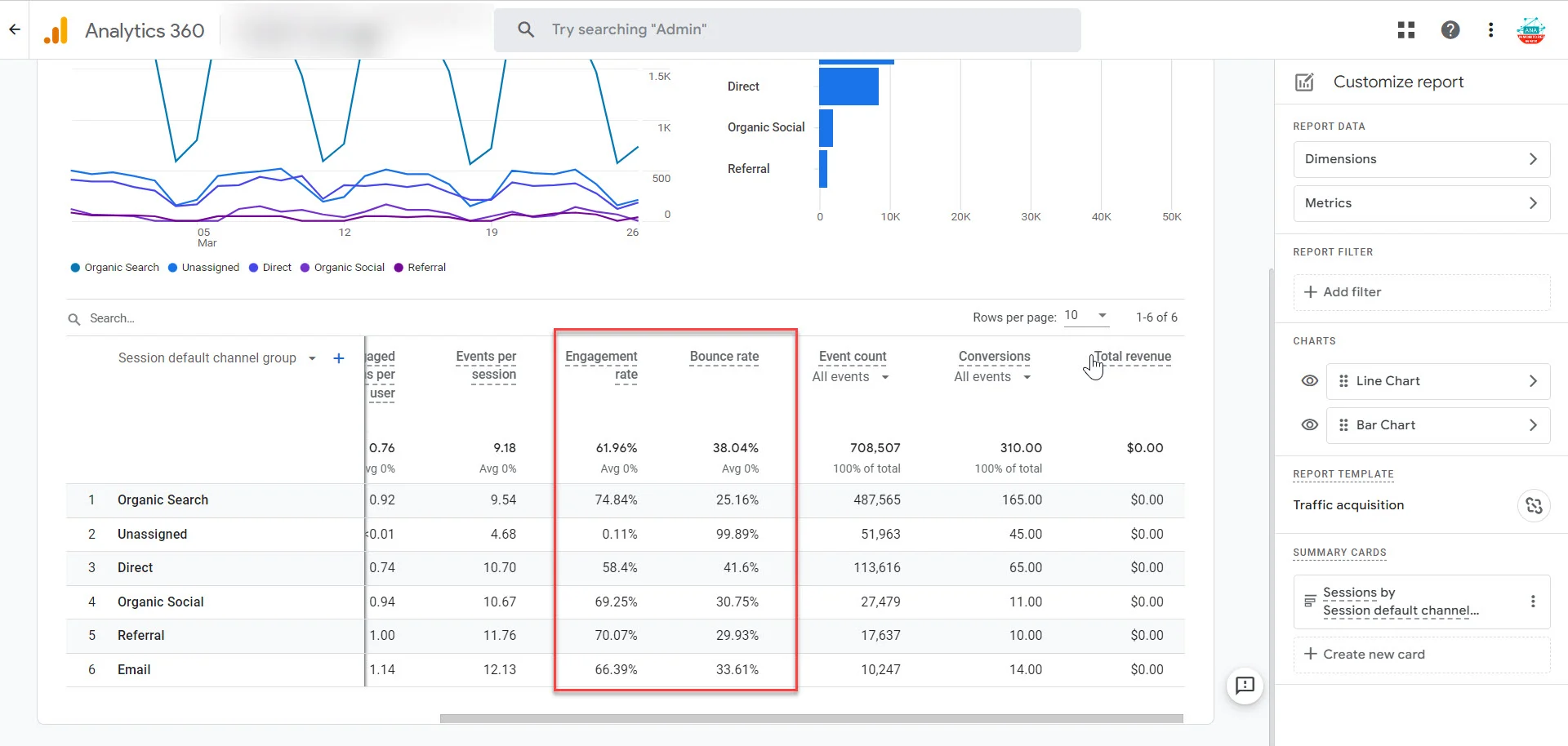Hide the Line Chart with its eye toggle
The image size is (1568, 746).
(x=1310, y=381)
